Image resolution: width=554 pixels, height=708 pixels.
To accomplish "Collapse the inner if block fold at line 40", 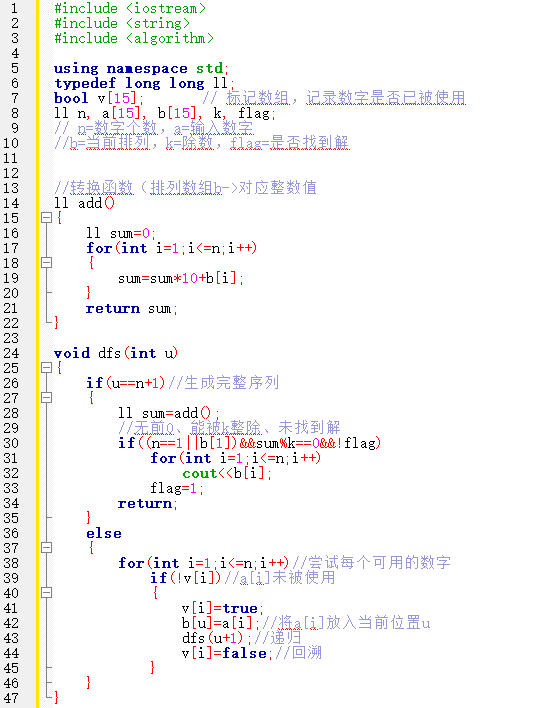I will [47, 592].
